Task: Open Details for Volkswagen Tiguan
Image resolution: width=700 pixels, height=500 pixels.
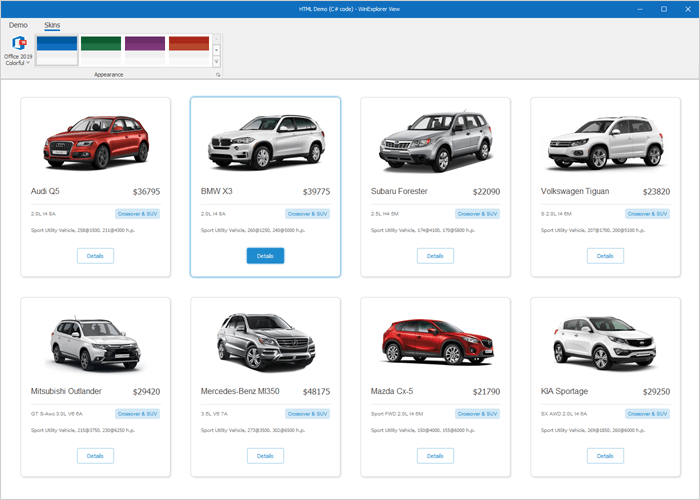Action: click(x=605, y=256)
